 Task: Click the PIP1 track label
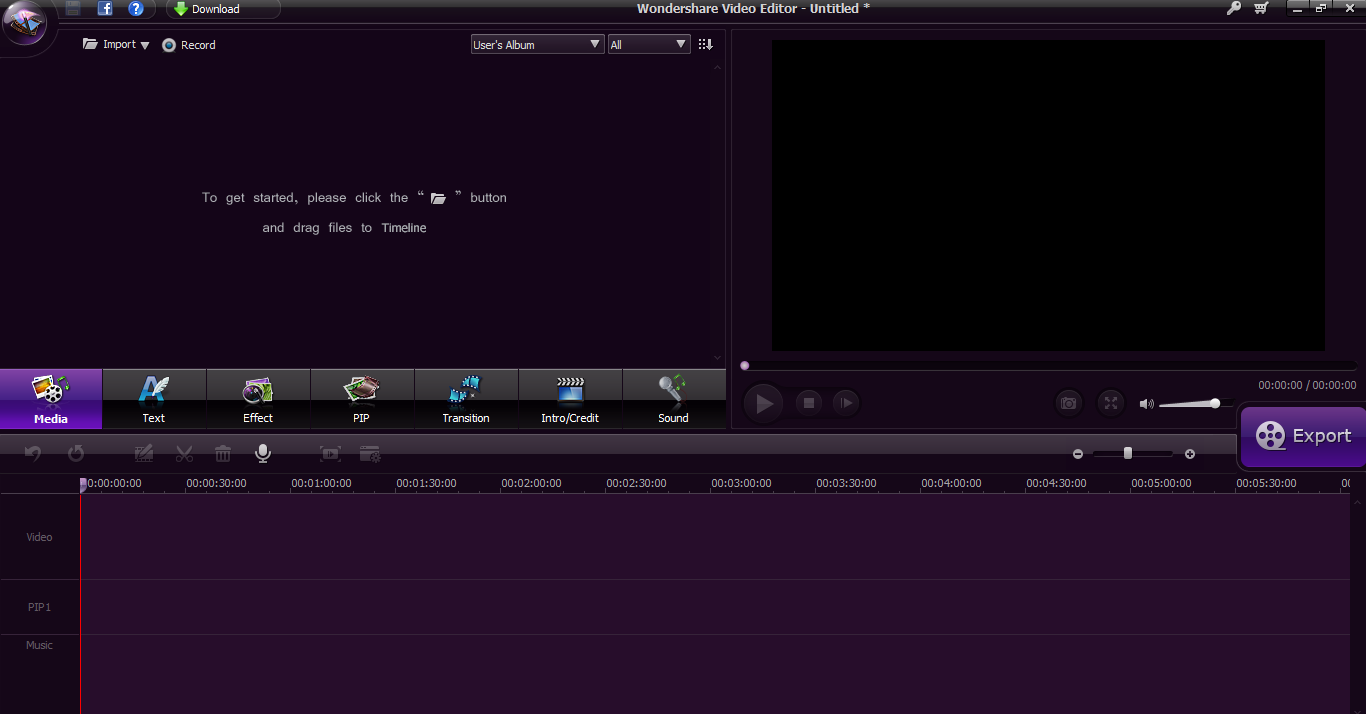39,607
